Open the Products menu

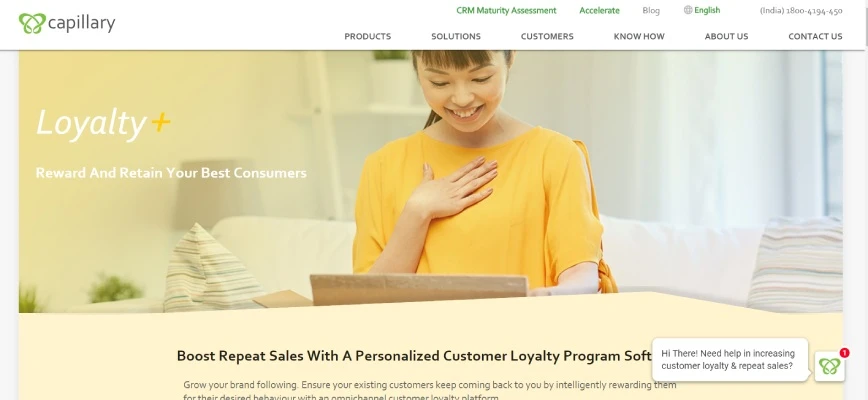coord(368,37)
